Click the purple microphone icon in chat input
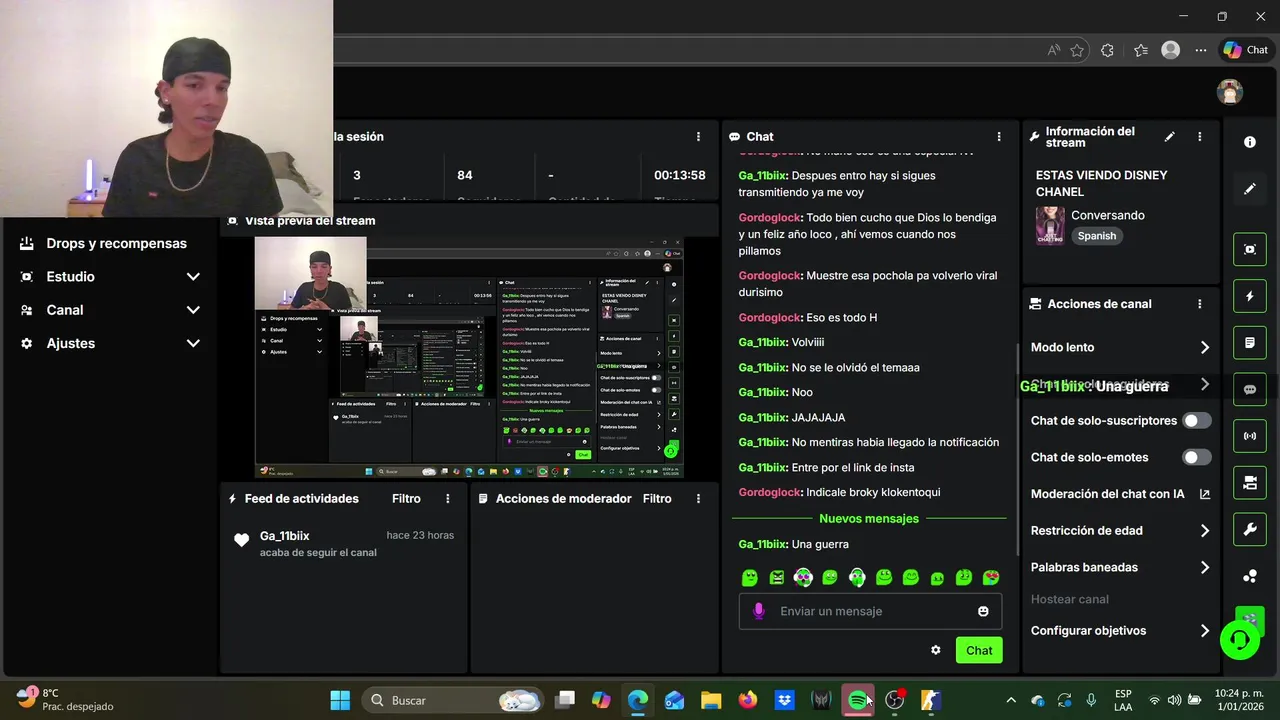1280x720 pixels. coord(759,611)
